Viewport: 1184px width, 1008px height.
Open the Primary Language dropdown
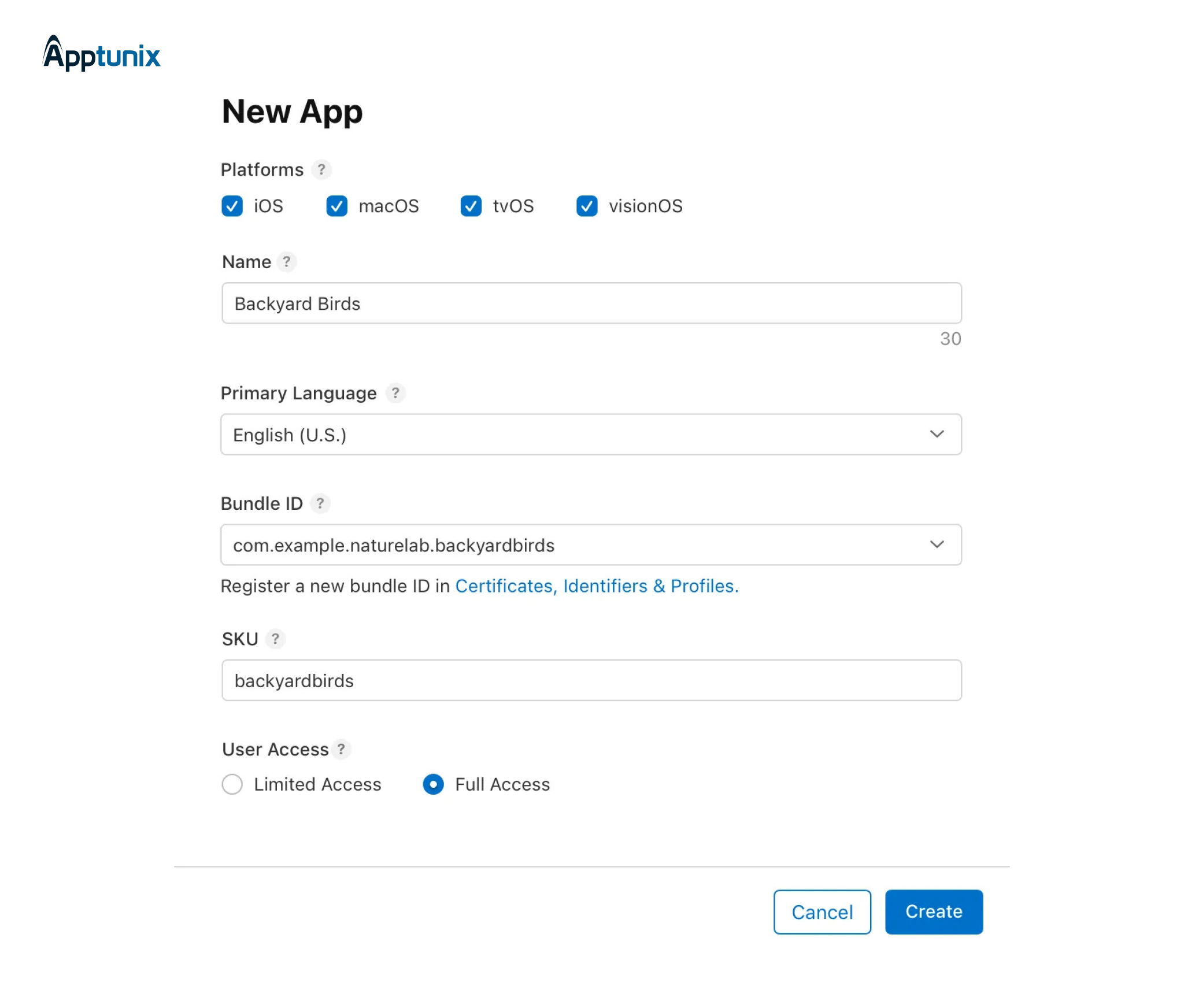coord(938,435)
